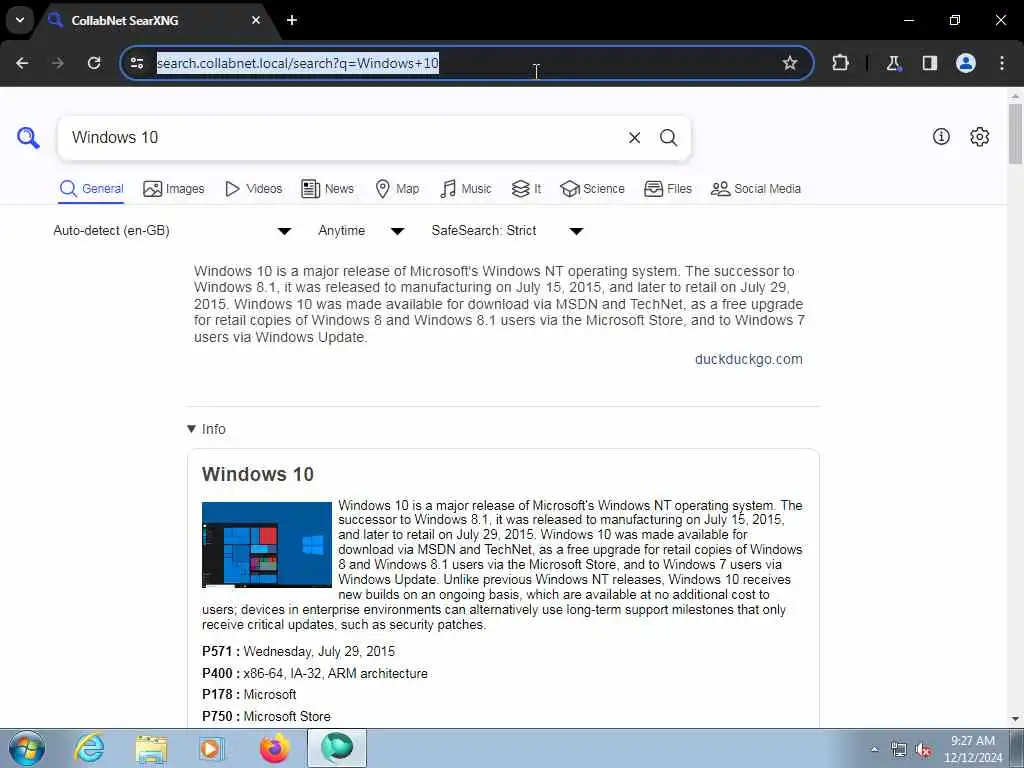The width and height of the screenshot is (1024, 768).
Task: Open the Anytime time-range dropdown
Action: click(x=361, y=231)
